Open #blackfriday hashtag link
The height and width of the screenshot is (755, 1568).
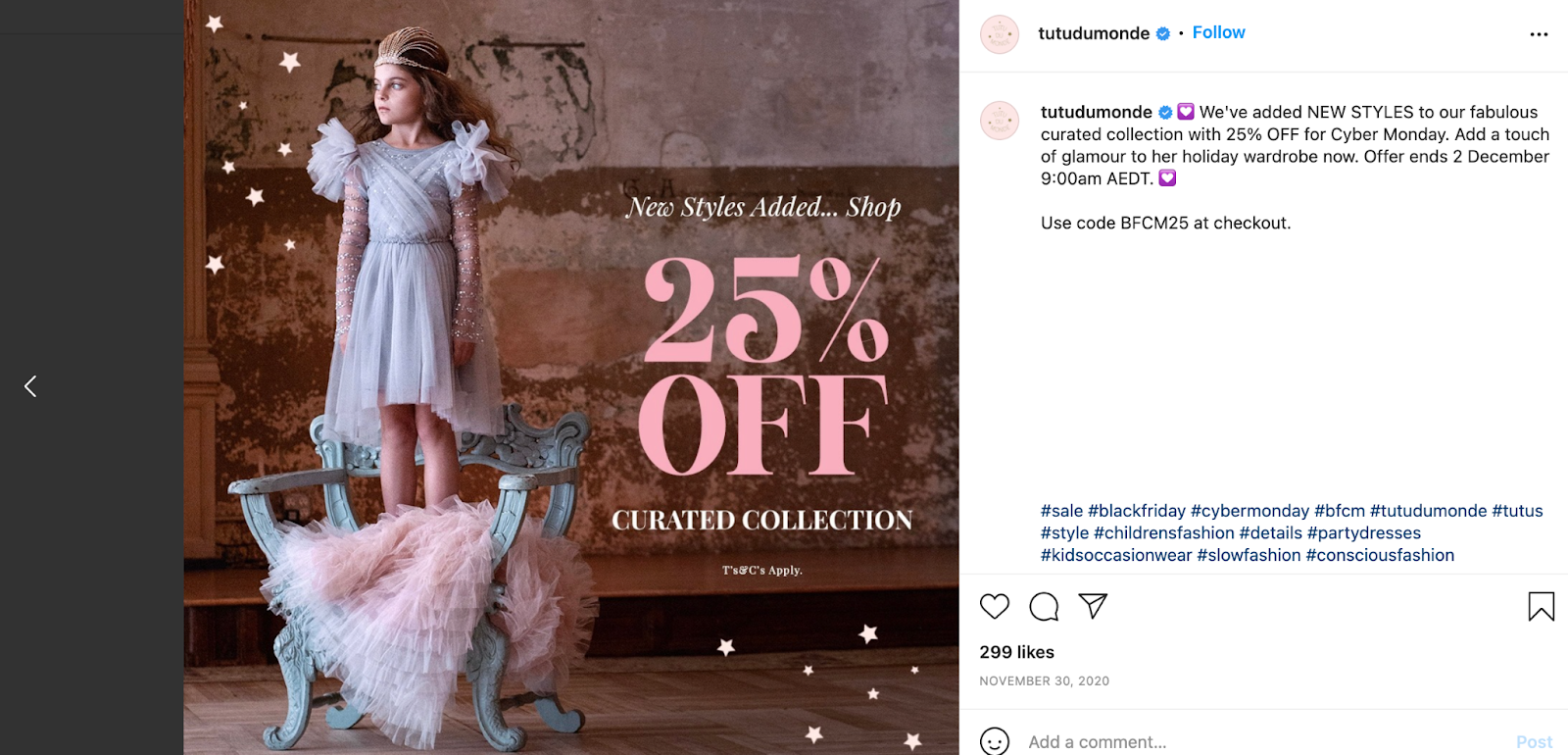(1137, 511)
